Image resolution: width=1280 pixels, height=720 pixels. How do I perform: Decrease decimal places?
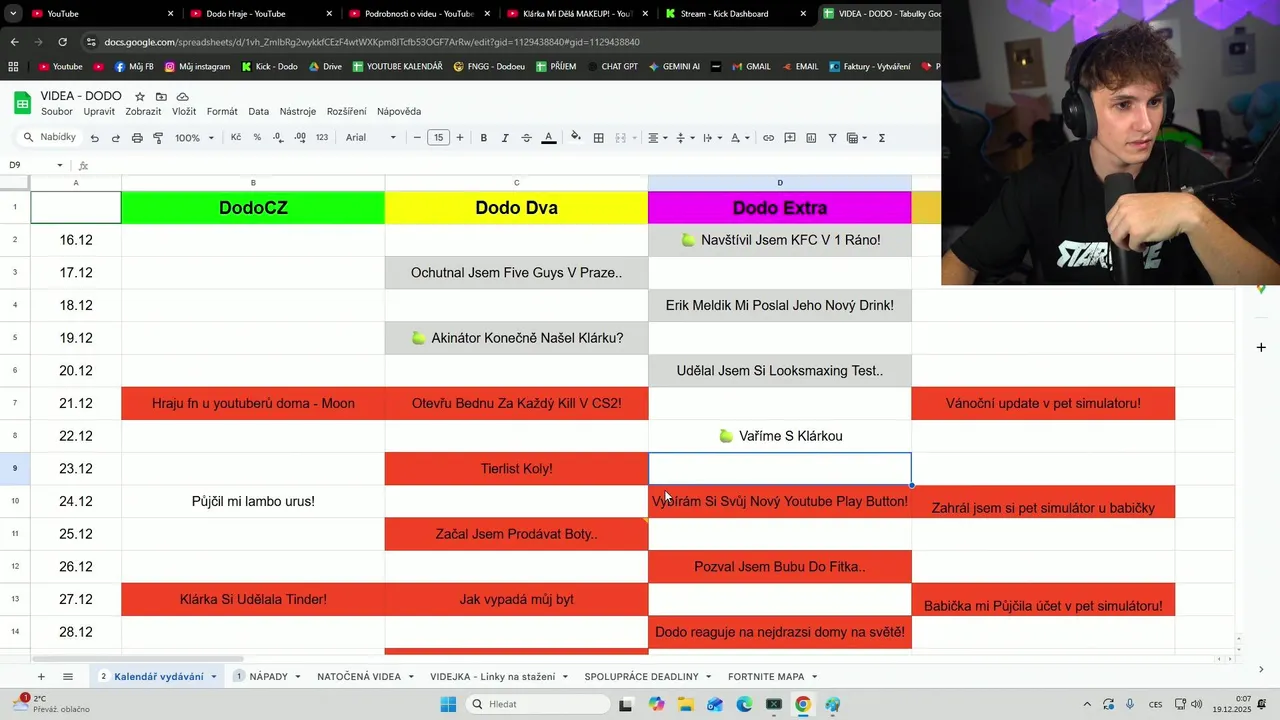pyautogui.click(x=278, y=138)
